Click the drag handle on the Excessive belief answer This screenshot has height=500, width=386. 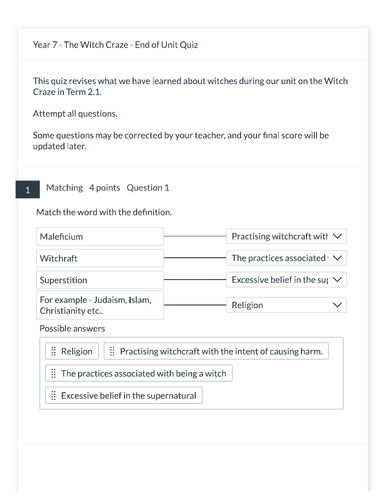53,395
